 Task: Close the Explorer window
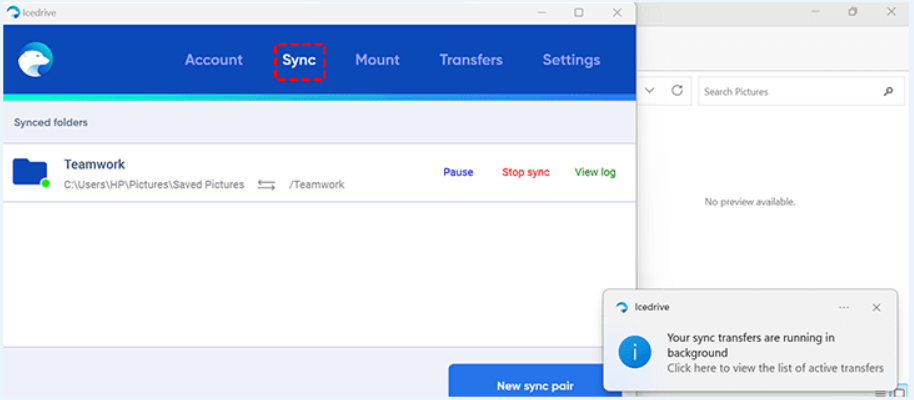coord(891,12)
